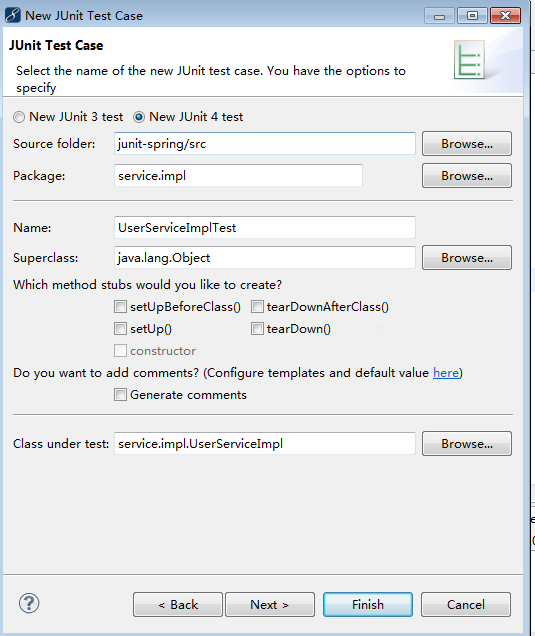535x636 pixels.
Task: Click the JUnit test case wizard banner icon
Action: pyautogui.click(x=469, y=60)
